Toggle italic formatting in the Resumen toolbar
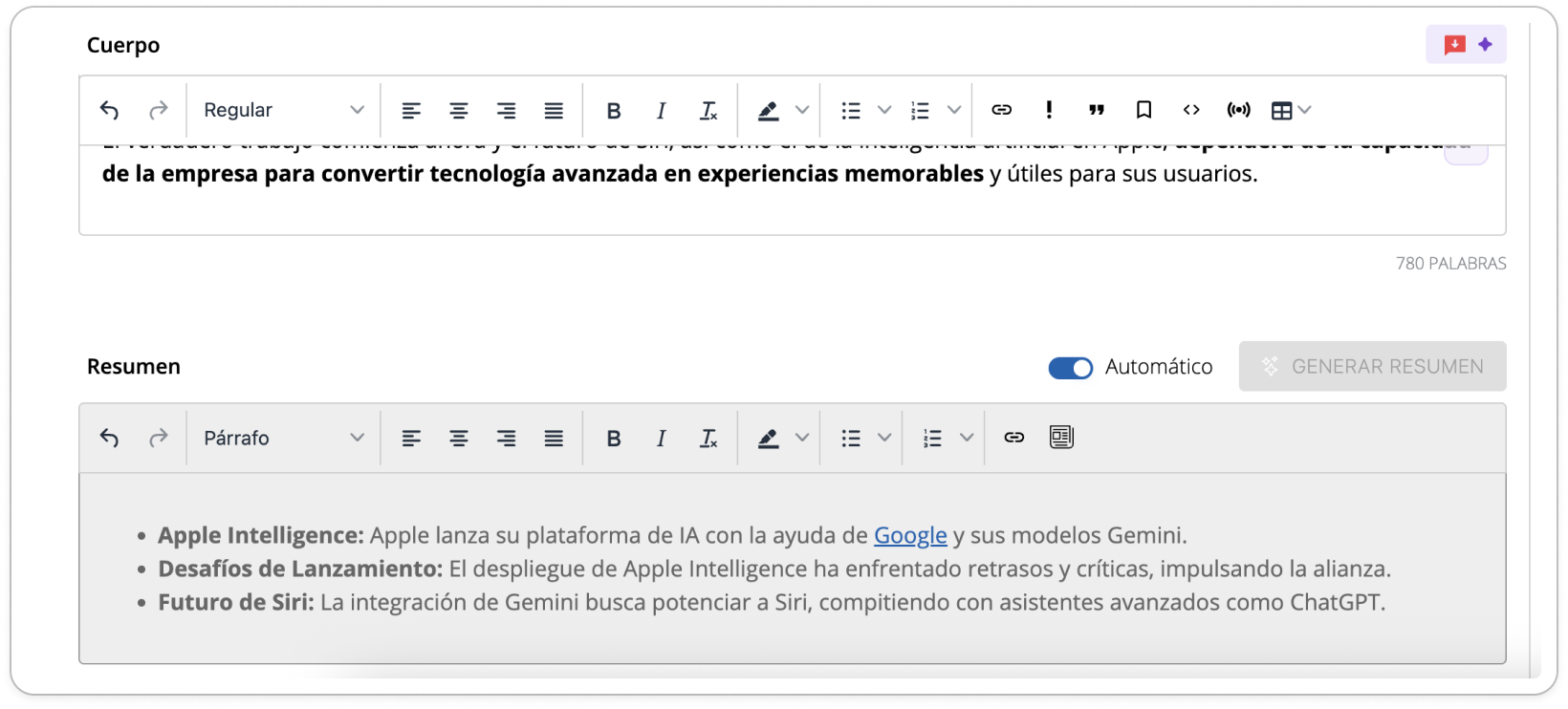1568x709 pixels. [661, 439]
